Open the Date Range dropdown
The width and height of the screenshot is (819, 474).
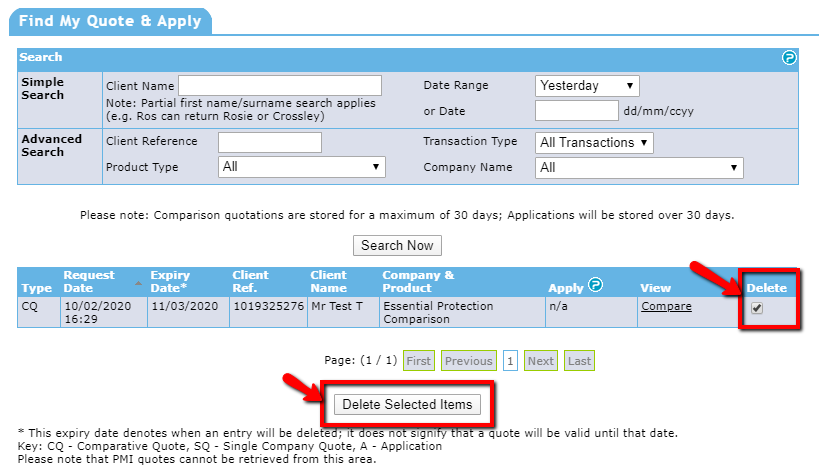pyautogui.click(x=587, y=86)
